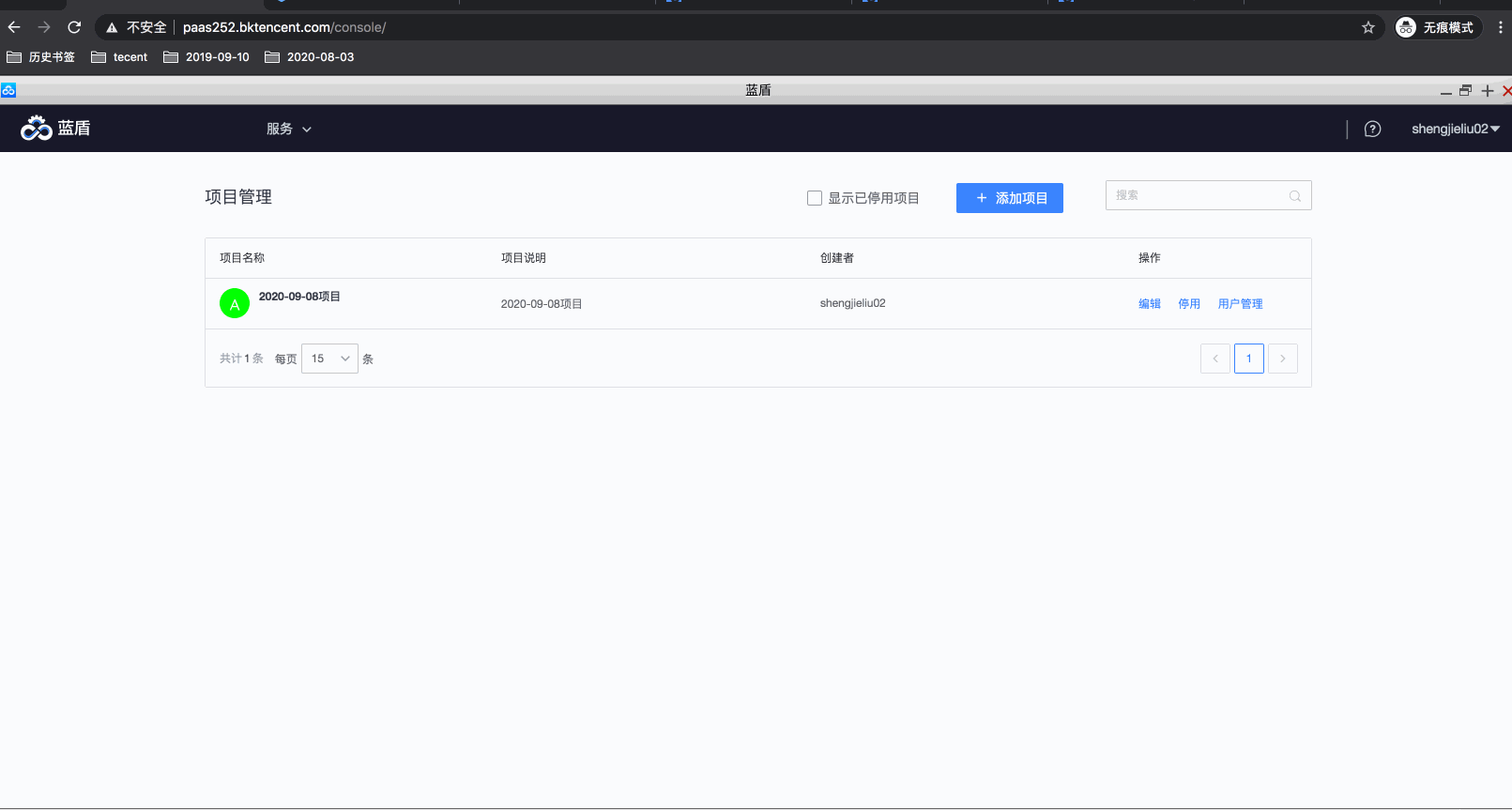The width and height of the screenshot is (1512, 810).
Task: Go to next page arrow in pagination
Action: pyautogui.click(x=1283, y=359)
